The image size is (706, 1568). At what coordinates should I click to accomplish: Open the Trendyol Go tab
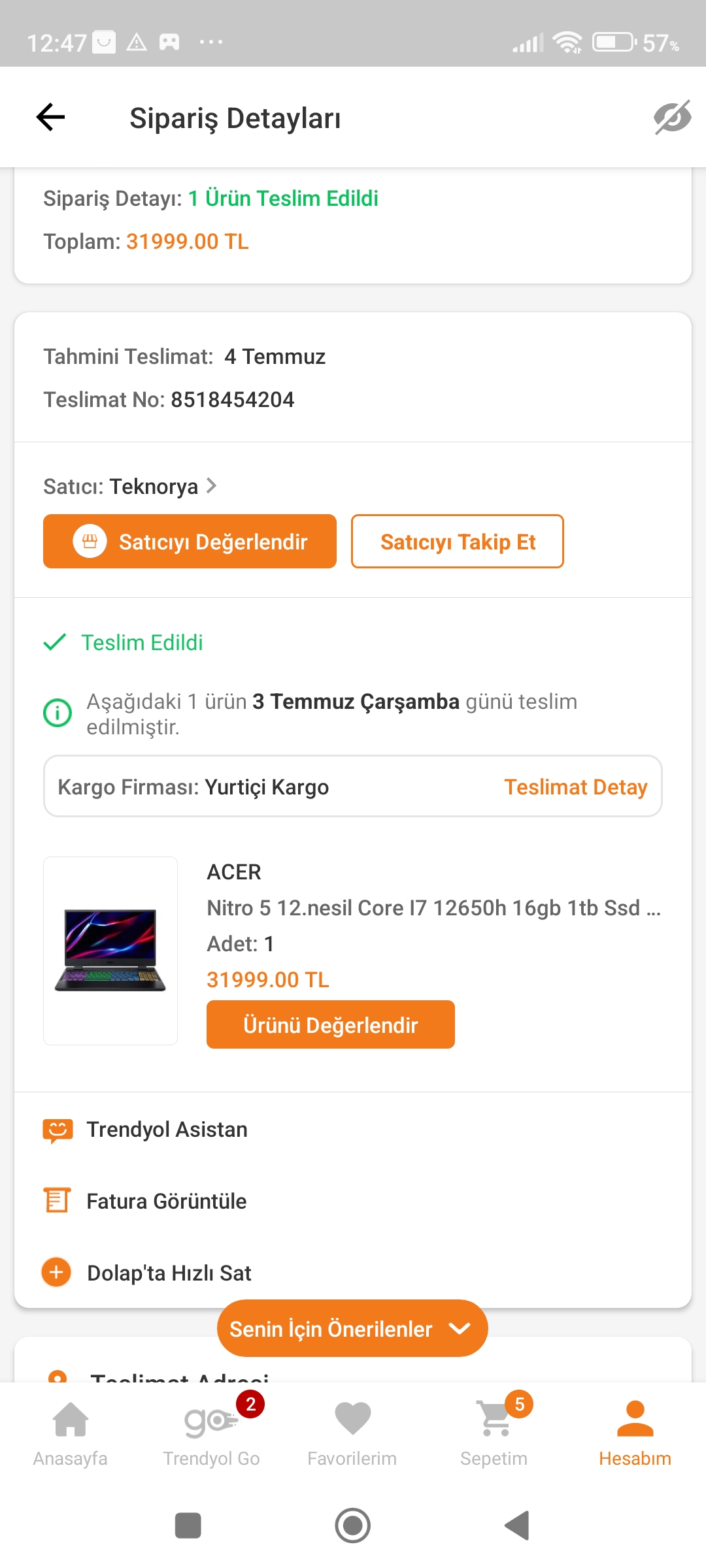click(x=212, y=1431)
